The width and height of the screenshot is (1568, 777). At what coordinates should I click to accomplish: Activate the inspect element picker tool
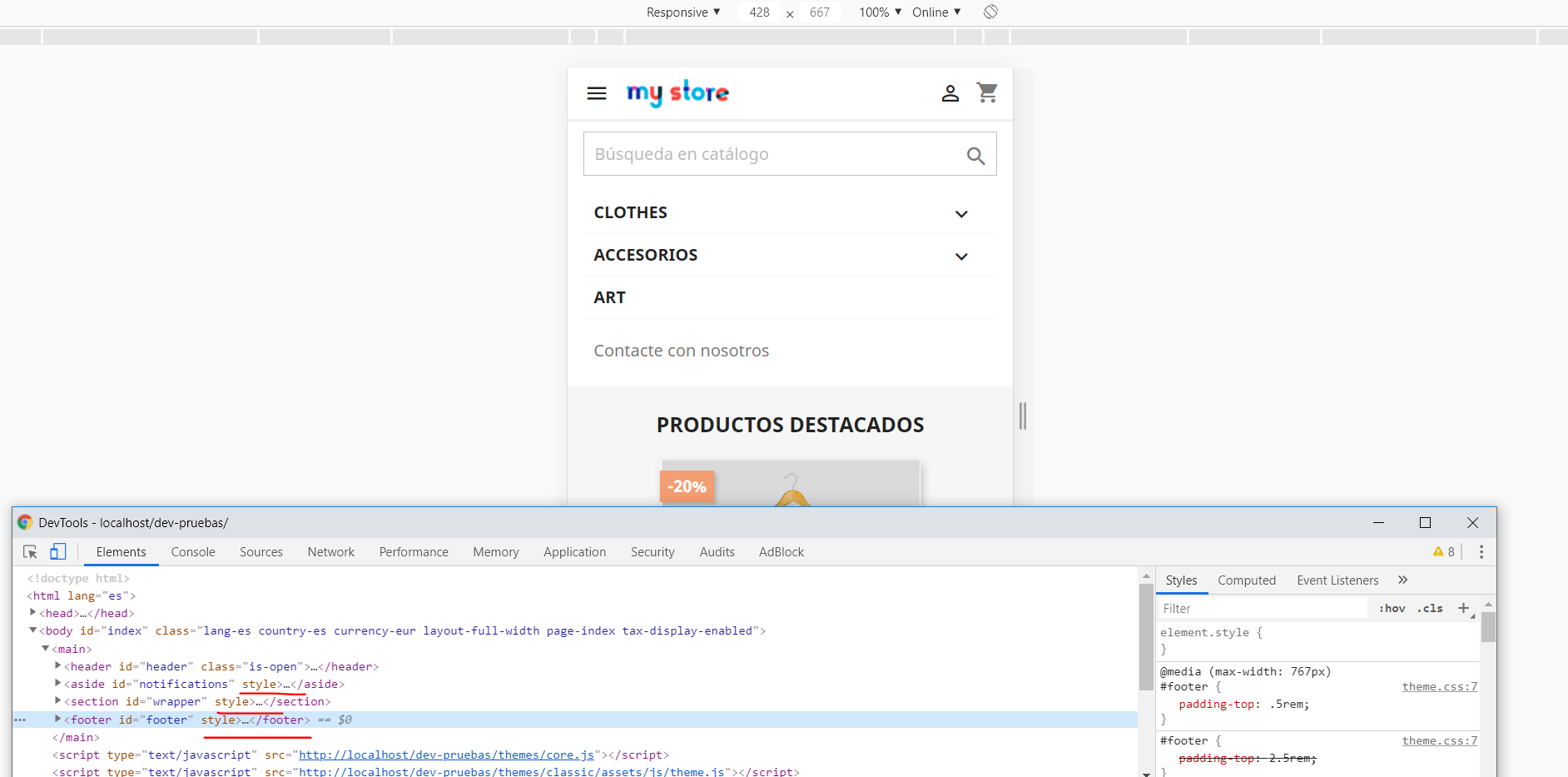click(30, 551)
